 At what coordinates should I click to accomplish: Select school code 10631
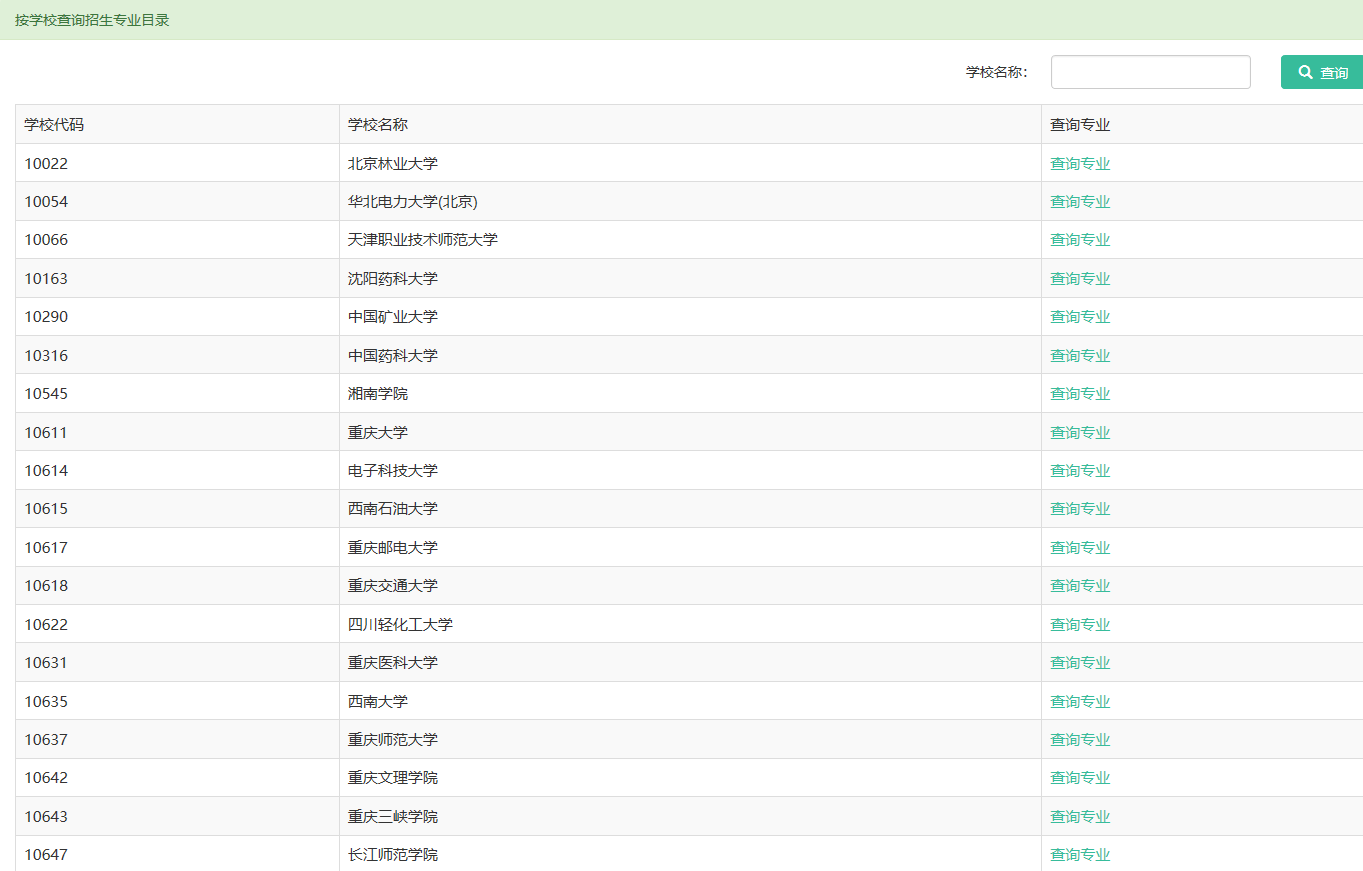[46, 662]
